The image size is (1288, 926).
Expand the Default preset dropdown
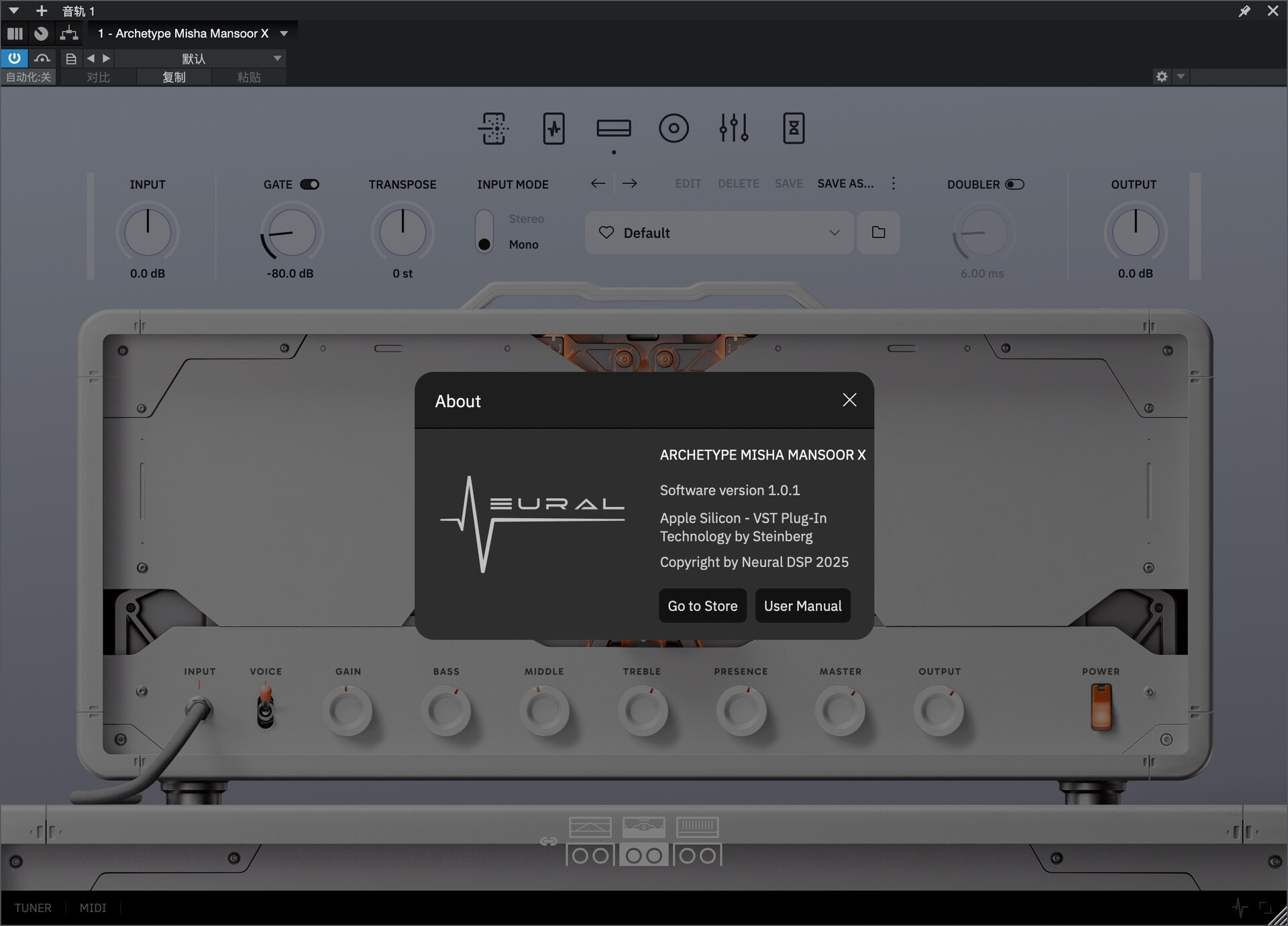click(x=834, y=233)
